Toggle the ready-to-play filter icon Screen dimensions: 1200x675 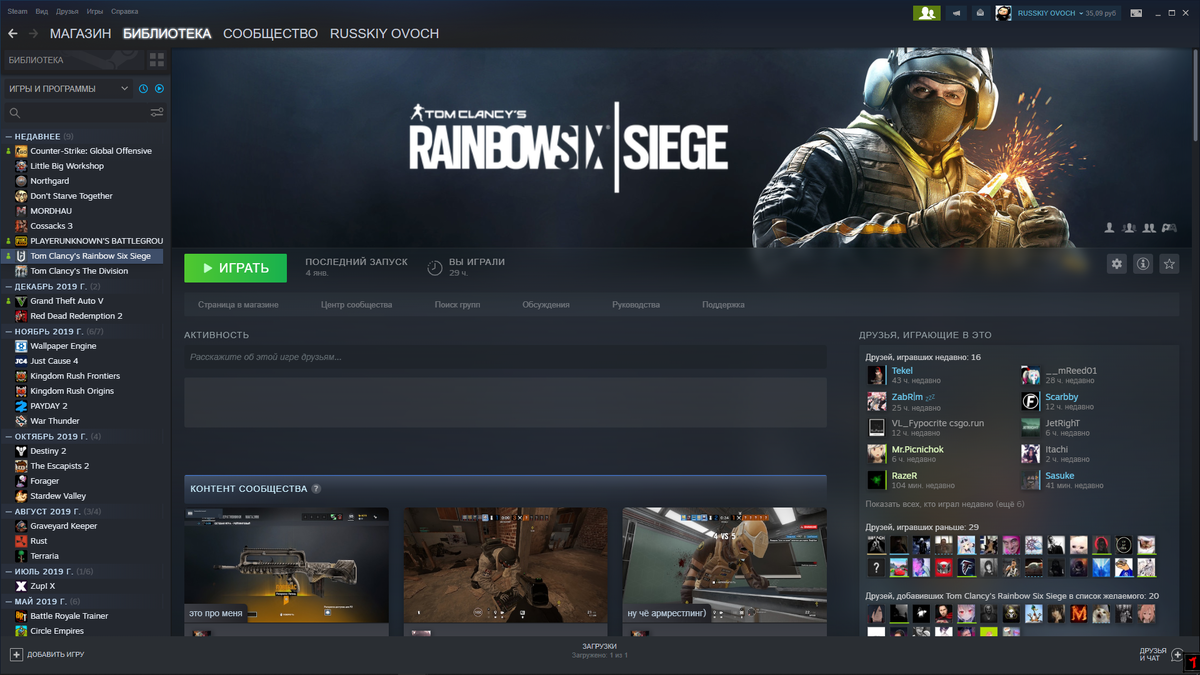click(x=159, y=89)
